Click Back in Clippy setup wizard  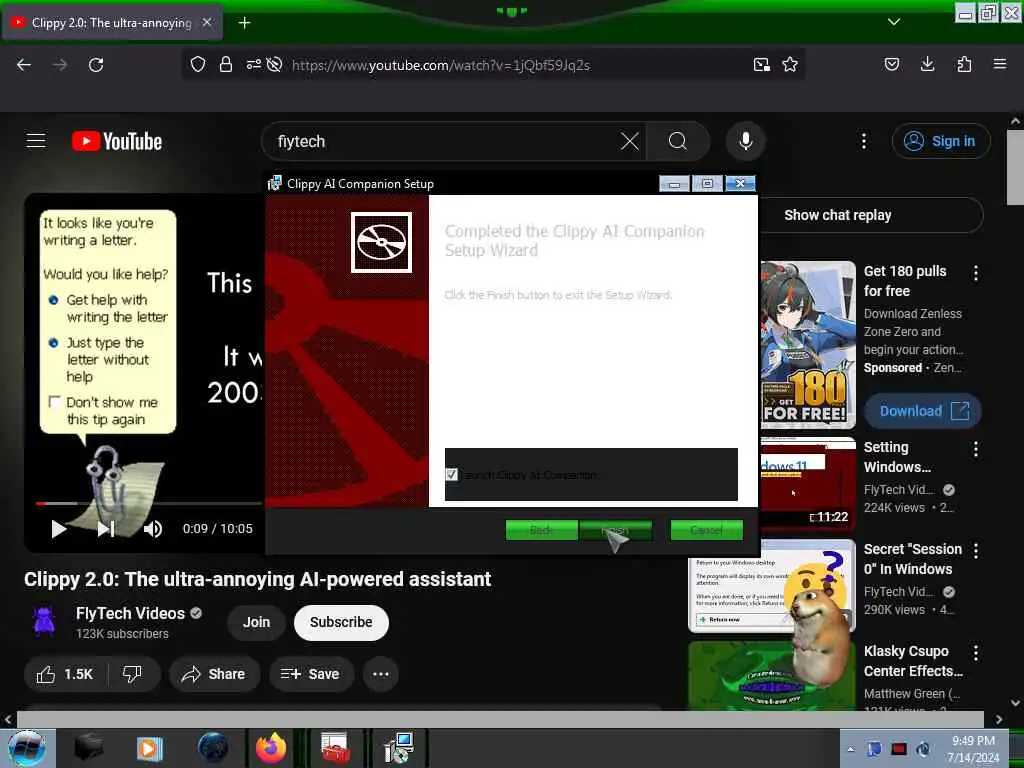tap(541, 530)
